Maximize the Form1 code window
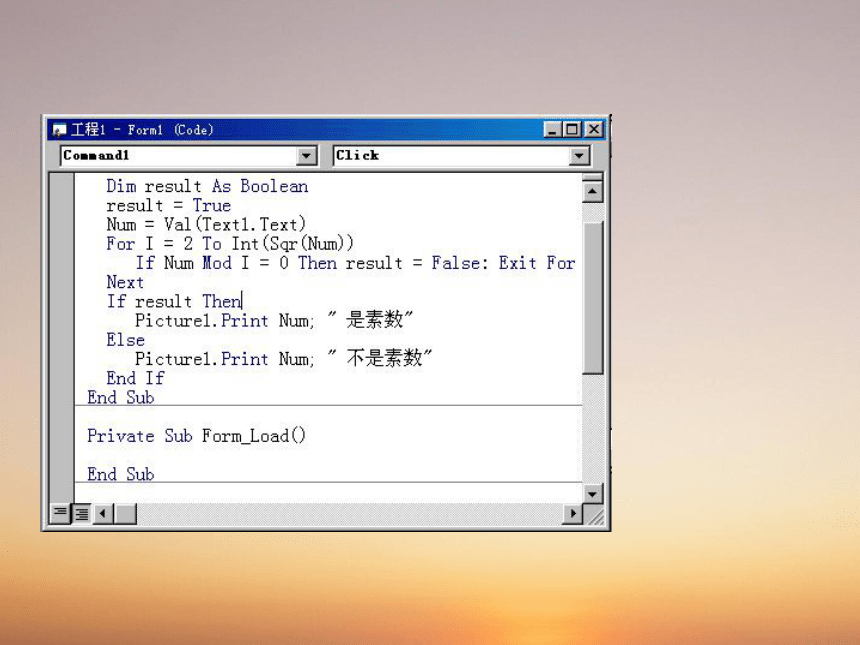 572,129
